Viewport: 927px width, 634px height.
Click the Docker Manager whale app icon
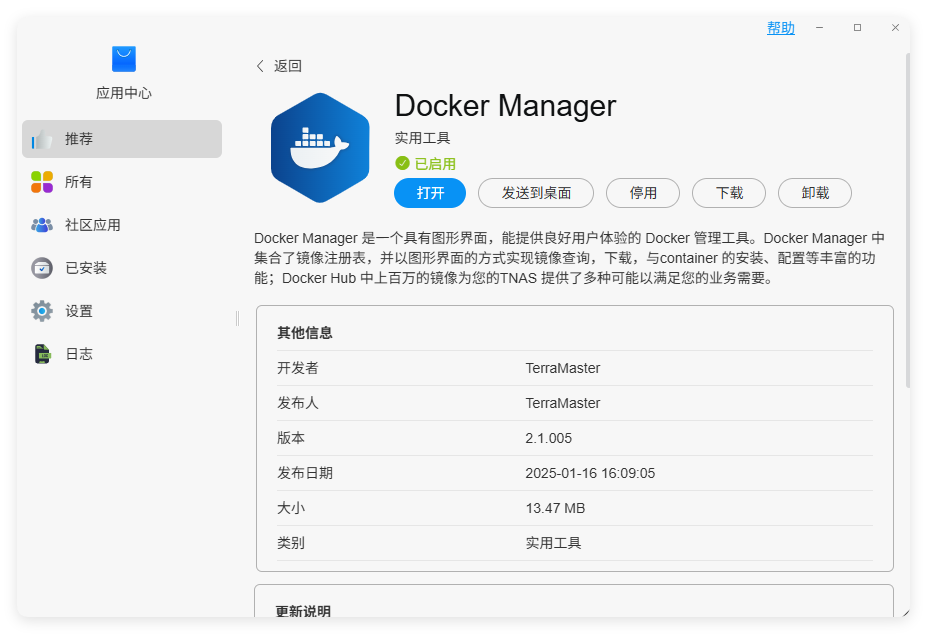[x=319, y=147]
